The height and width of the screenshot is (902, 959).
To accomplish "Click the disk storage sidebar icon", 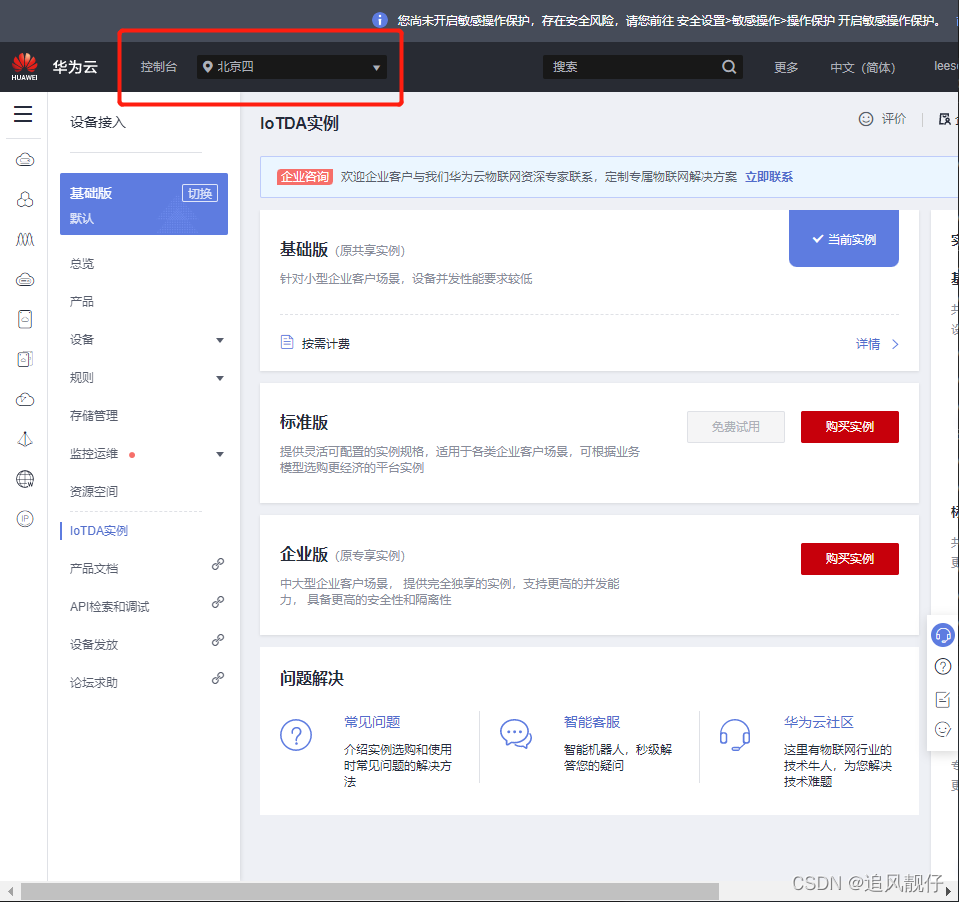I will coord(24,319).
